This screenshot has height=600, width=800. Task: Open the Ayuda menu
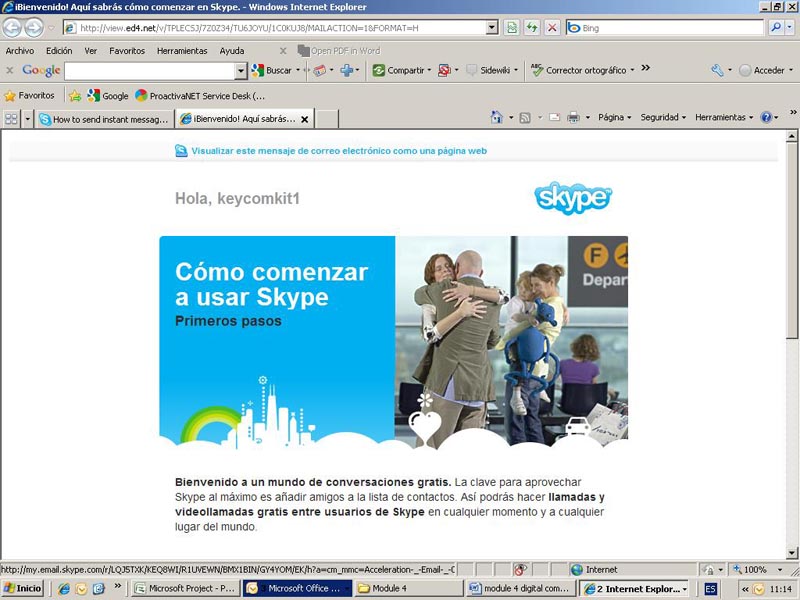[232, 51]
